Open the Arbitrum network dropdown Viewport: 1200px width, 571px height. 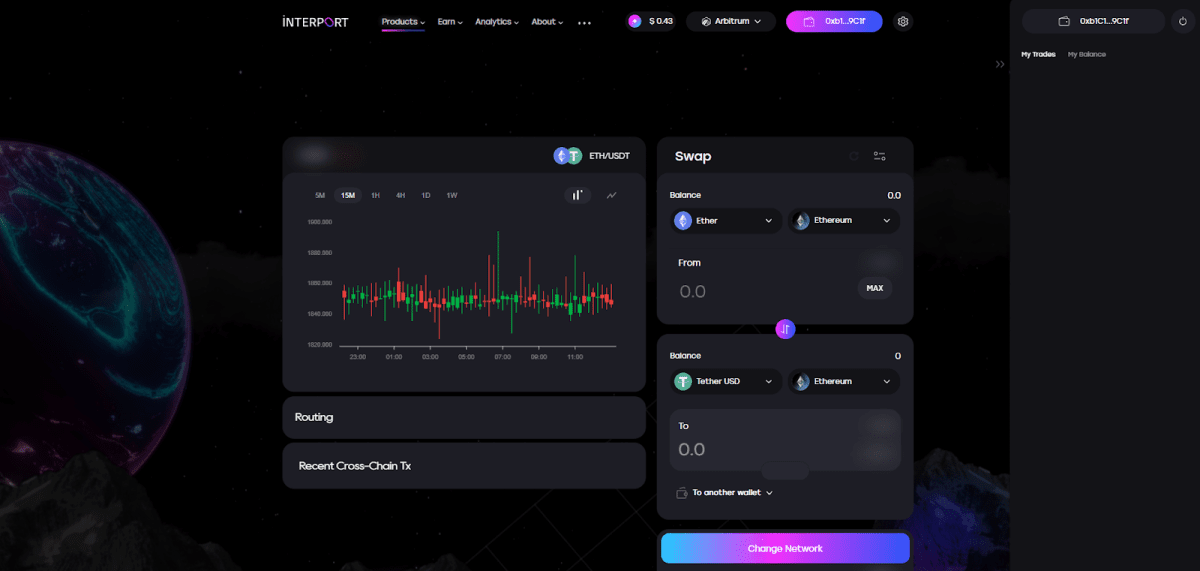(731, 21)
